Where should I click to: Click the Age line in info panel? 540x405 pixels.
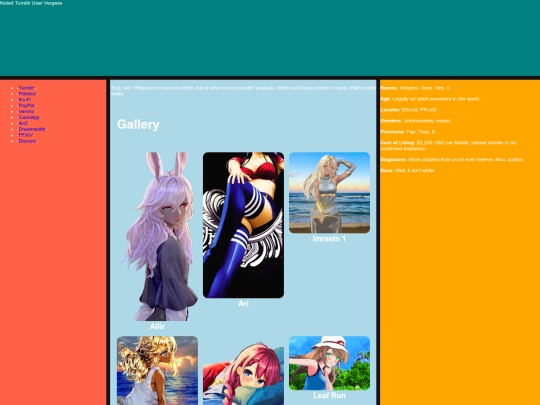click(430, 99)
